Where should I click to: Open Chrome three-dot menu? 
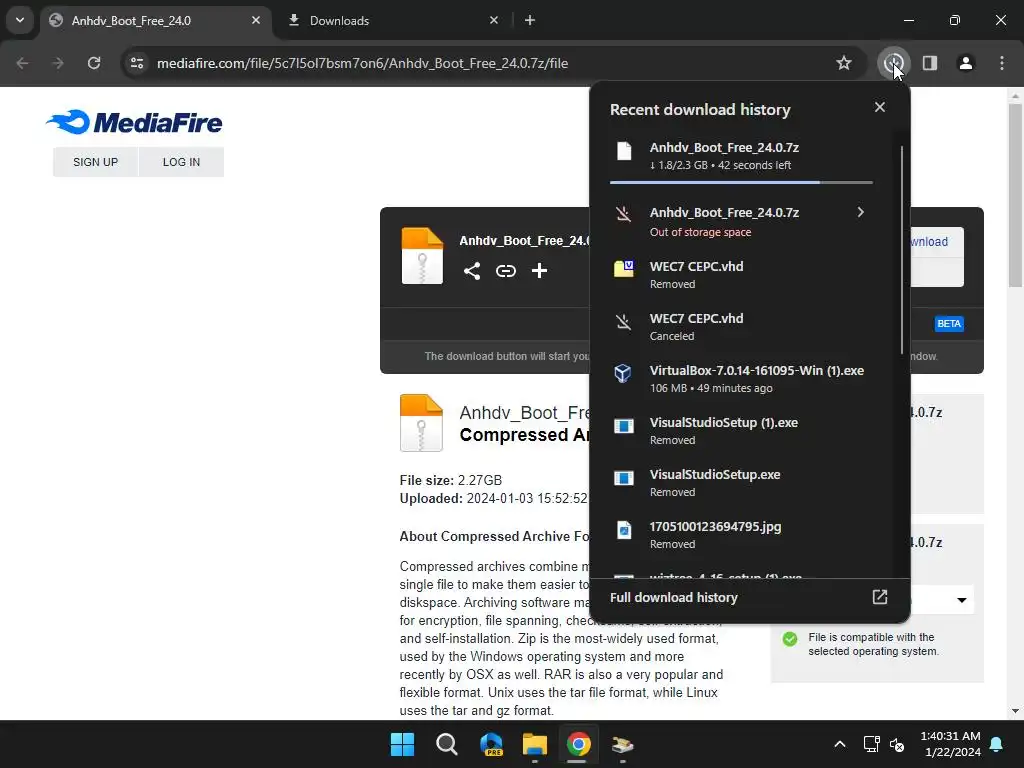[x=1002, y=63]
